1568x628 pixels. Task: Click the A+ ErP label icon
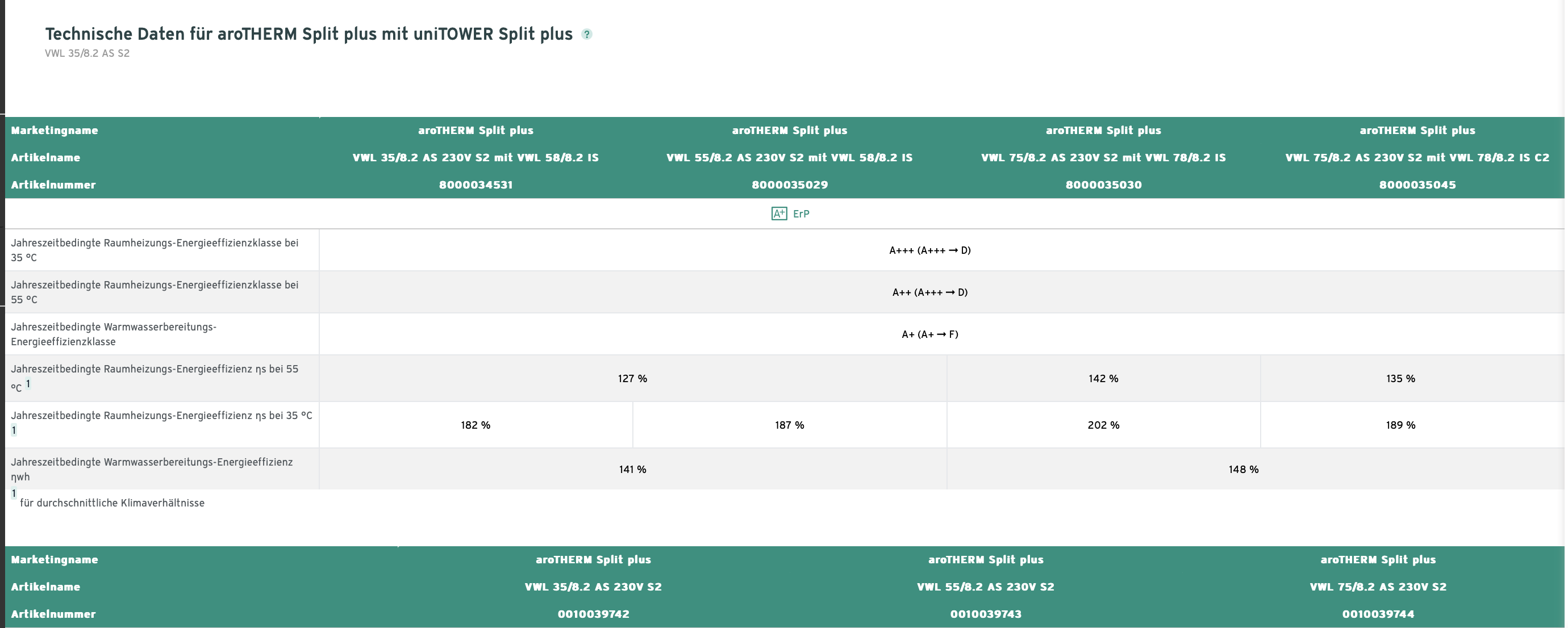pyautogui.click(x=778, y=213)
